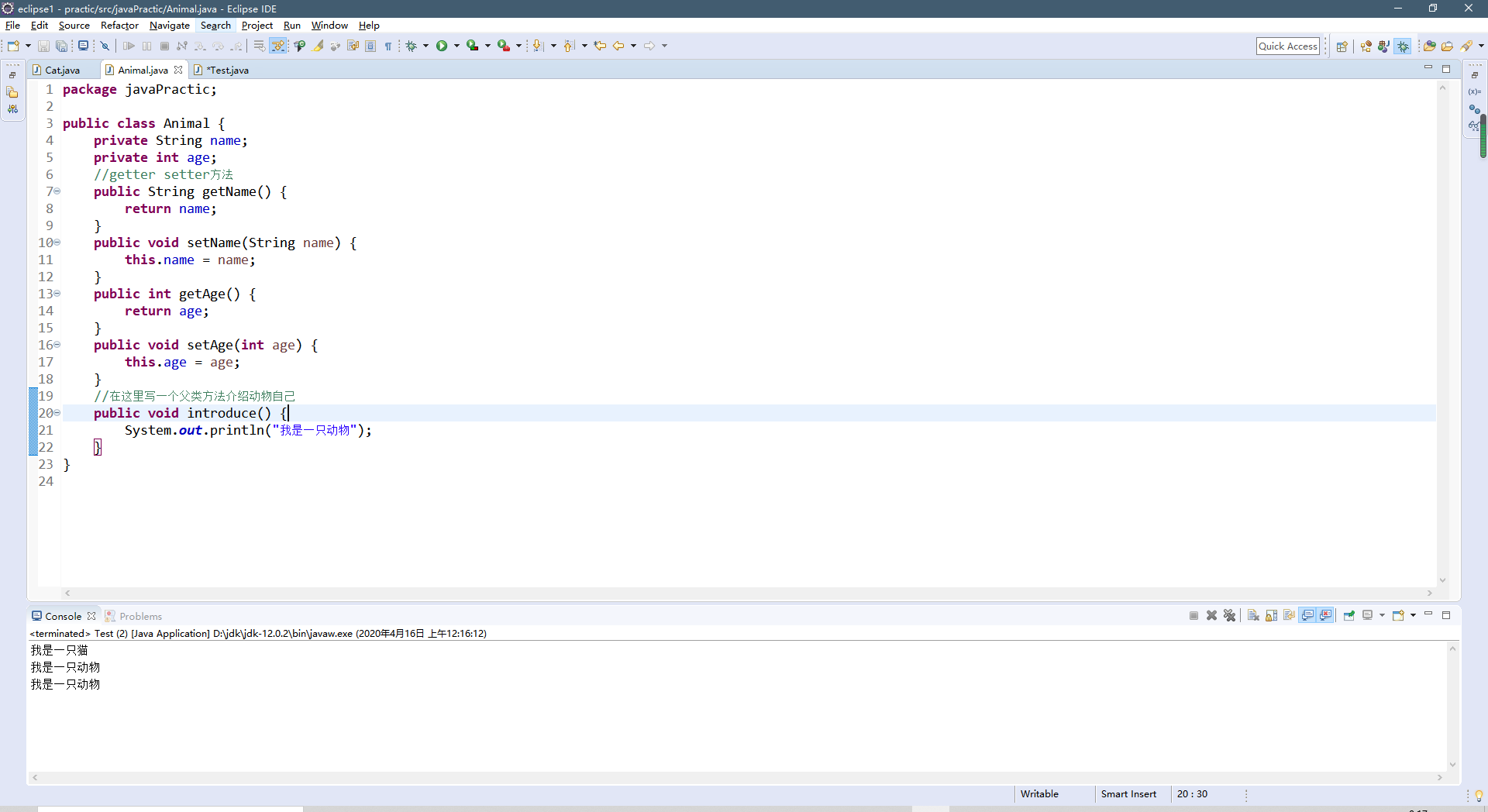Image resolution: width=1488 pixels, height=812 pixels.
Task: Open the Navigate menu
Action: (x=170, y=26)
